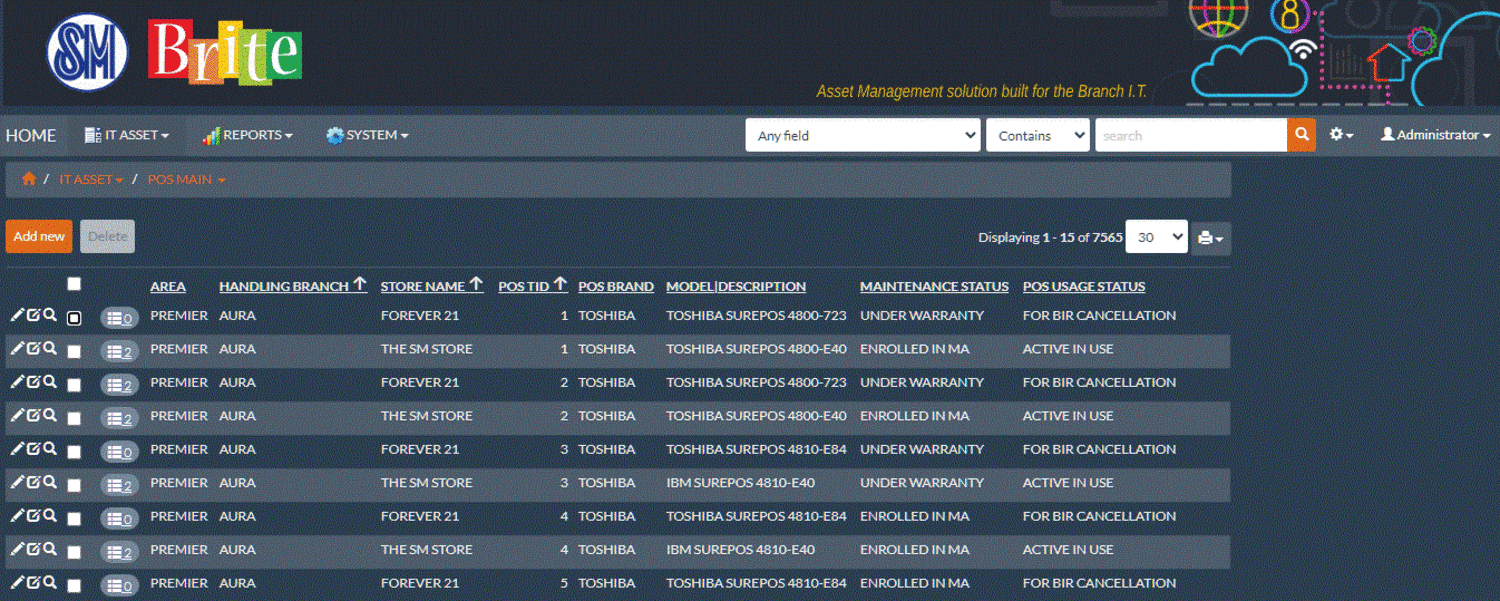View the Forever 21 POS TID 2 record
The image size is (1500, 601).
click(50, 382)
